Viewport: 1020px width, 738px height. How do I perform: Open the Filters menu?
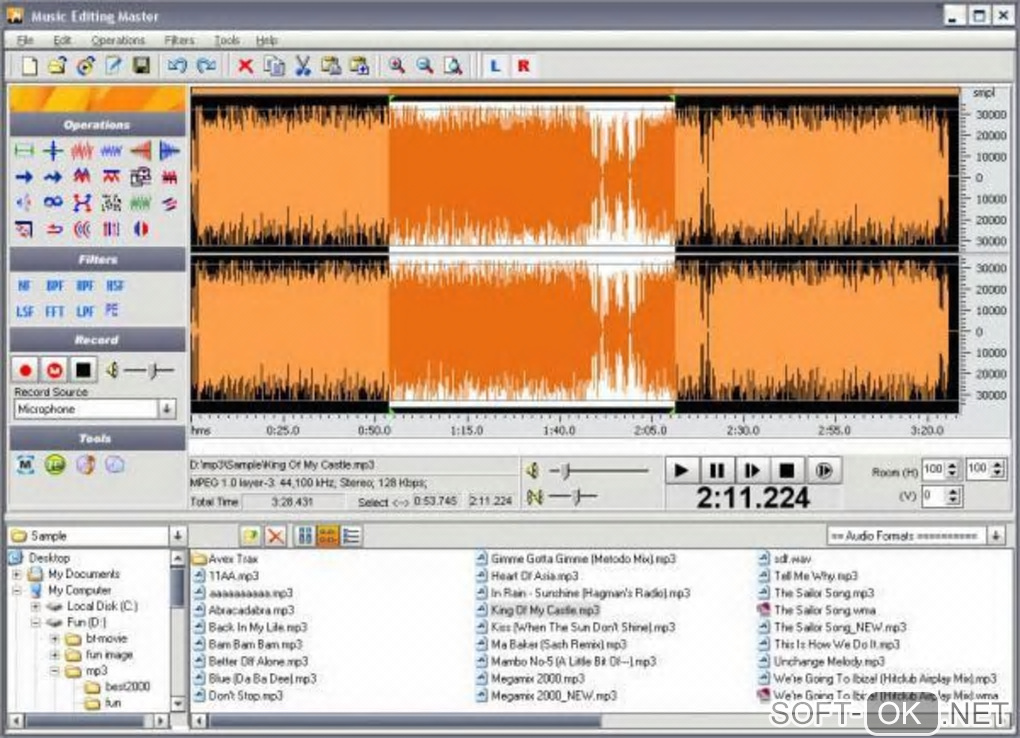click(179, 40)
